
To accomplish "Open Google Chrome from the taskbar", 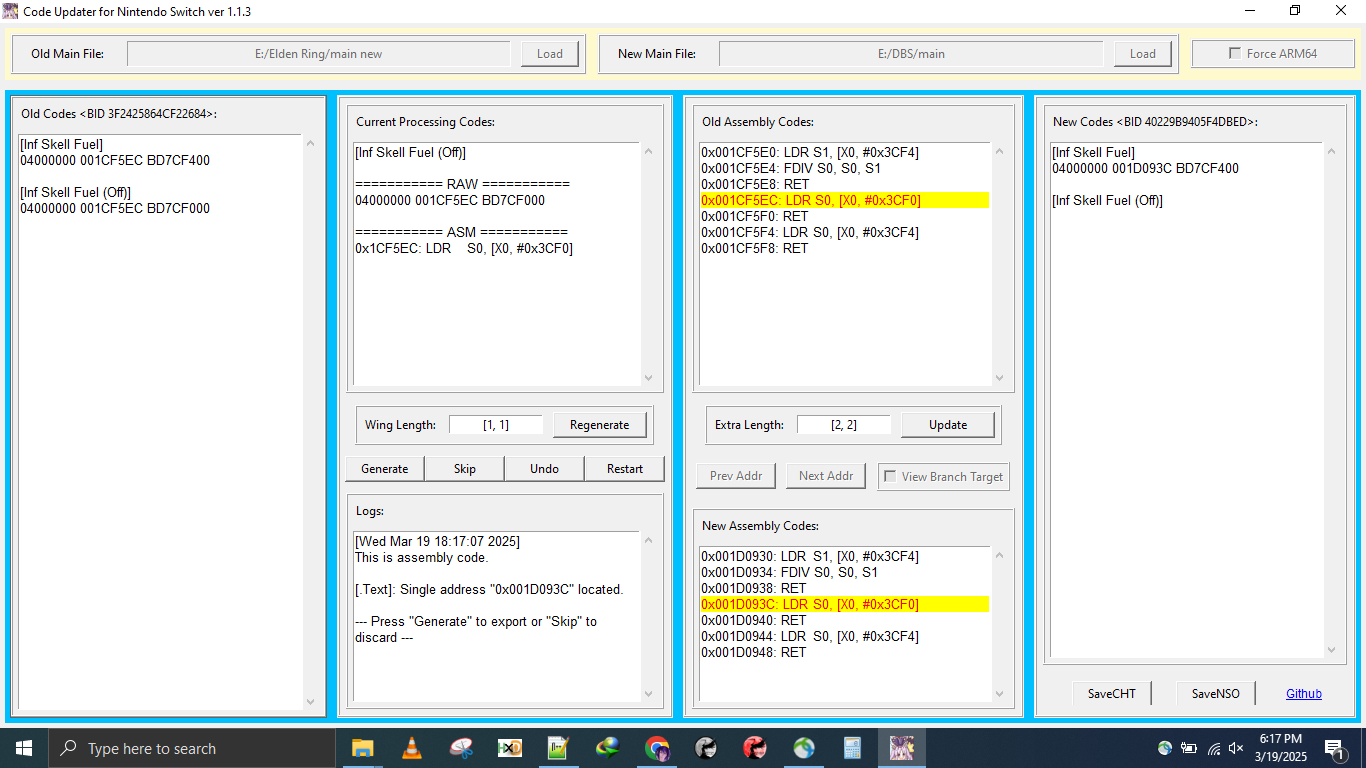I will (656, 748).
